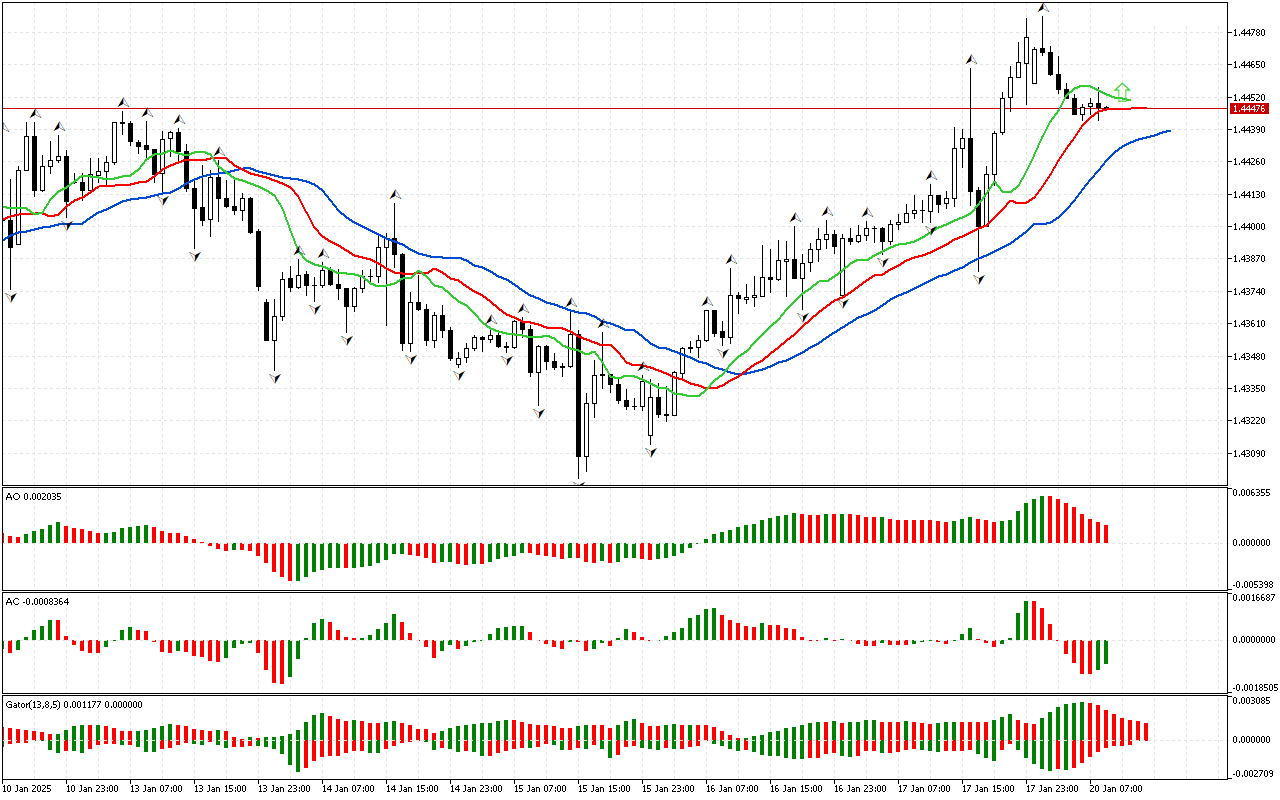Image resolution: width=1280 pixels, height=800 pixels.
Task: Click the 1.44650 price scale label
Action: click(x=1249, y=65)
